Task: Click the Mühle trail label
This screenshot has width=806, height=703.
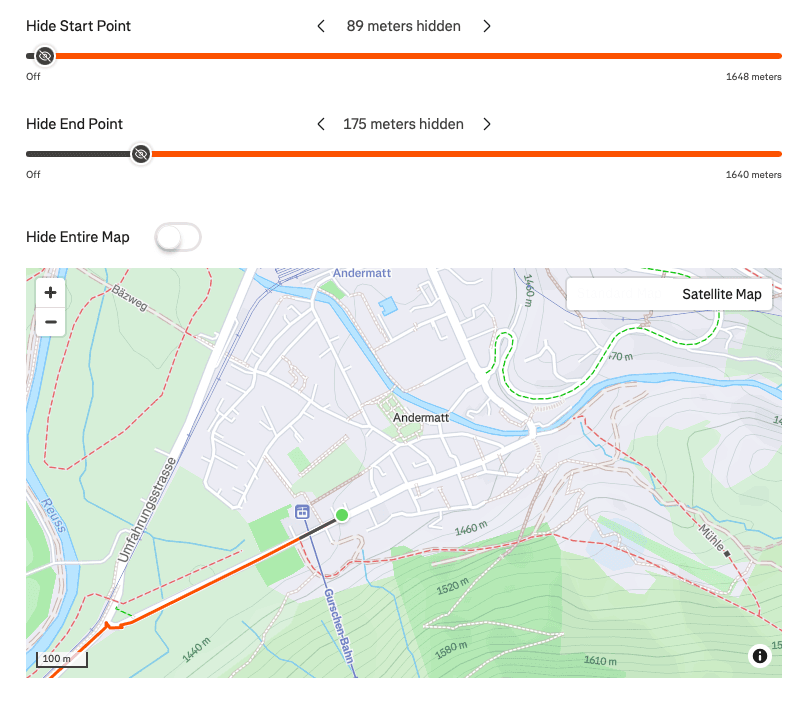Action: coord(712,537)
